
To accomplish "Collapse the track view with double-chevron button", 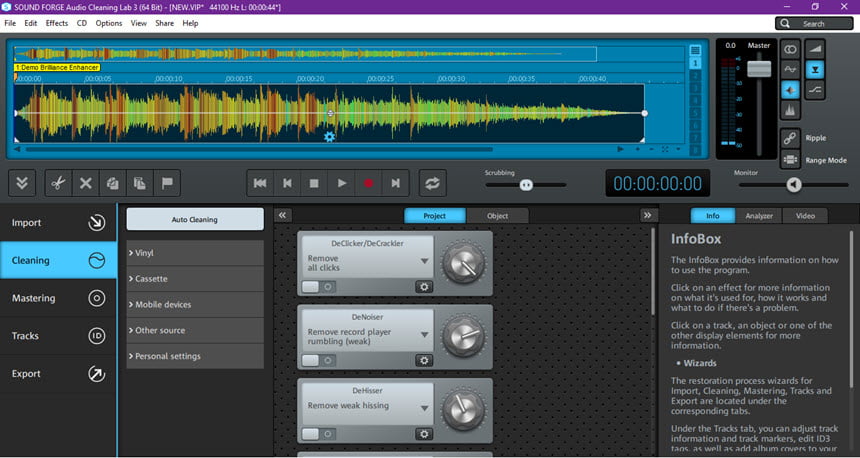I will coord(22,183).
